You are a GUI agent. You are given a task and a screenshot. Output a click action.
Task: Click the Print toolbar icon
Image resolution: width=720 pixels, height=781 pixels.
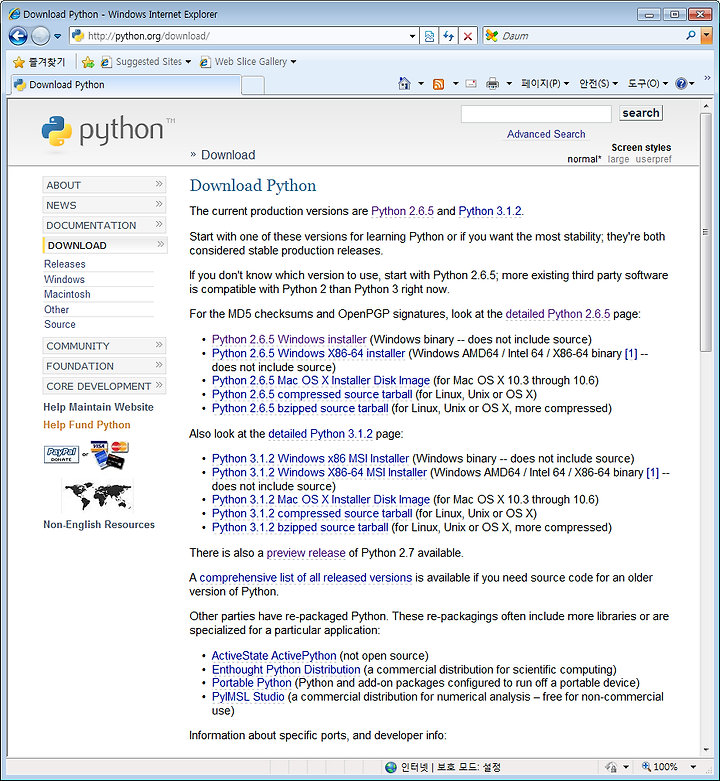point(492,84)
